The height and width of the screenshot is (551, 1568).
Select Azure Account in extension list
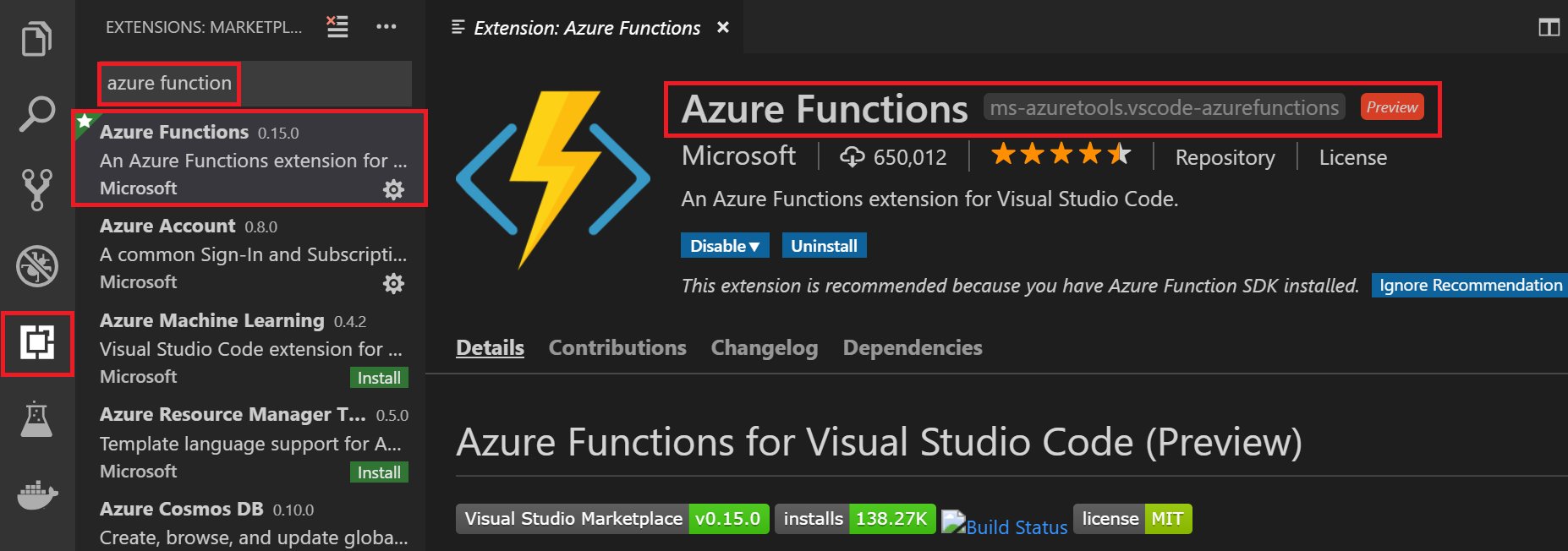click(250, 253)
